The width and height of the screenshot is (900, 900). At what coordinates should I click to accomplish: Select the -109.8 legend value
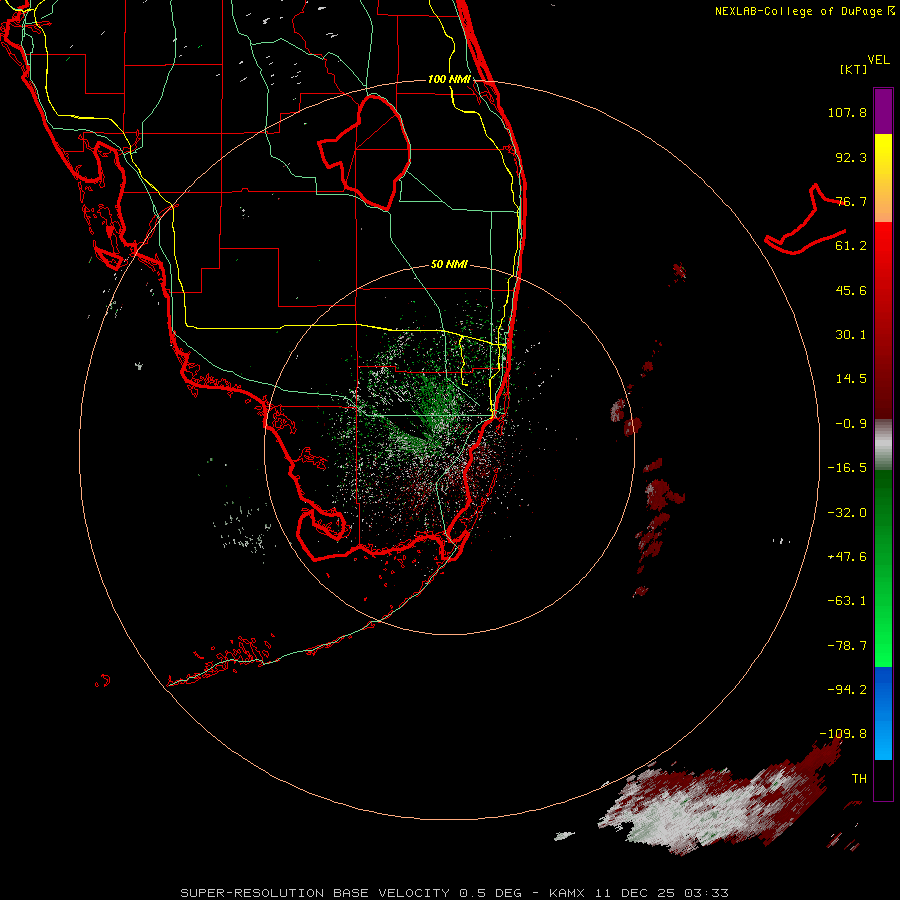tap(843, 734)
